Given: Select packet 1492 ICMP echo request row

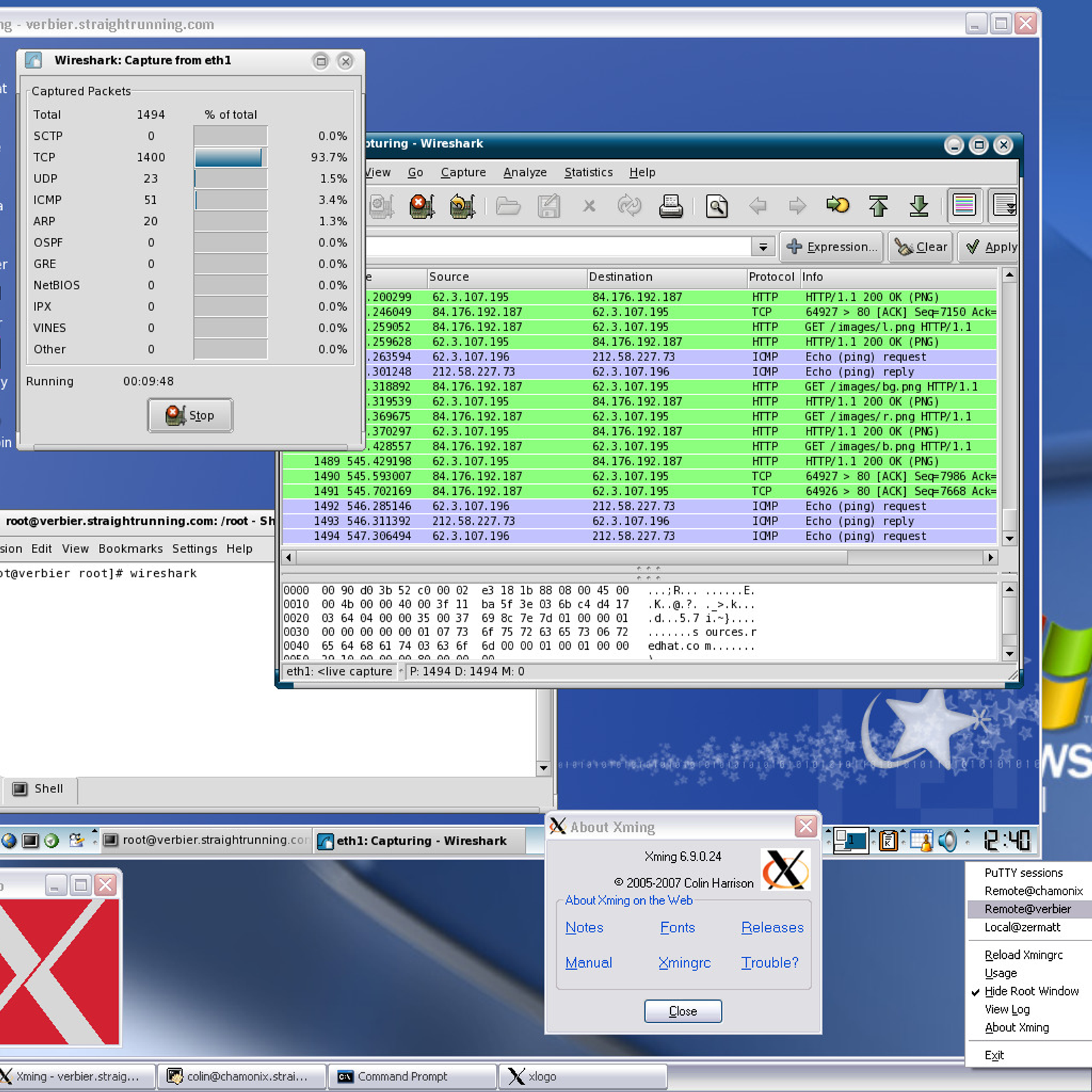Looking at the screenshot, I should [640, 506].
